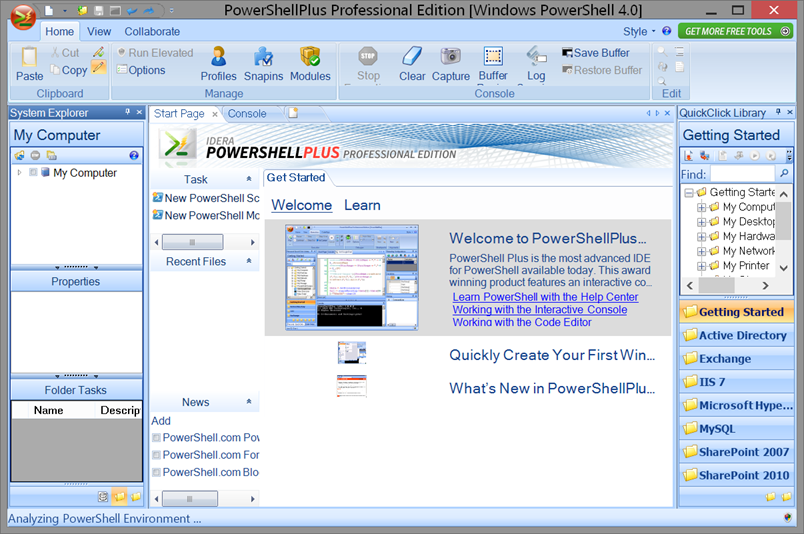Click the Copy button
Viewport: 804px width, 534px height.
point(69,70)
